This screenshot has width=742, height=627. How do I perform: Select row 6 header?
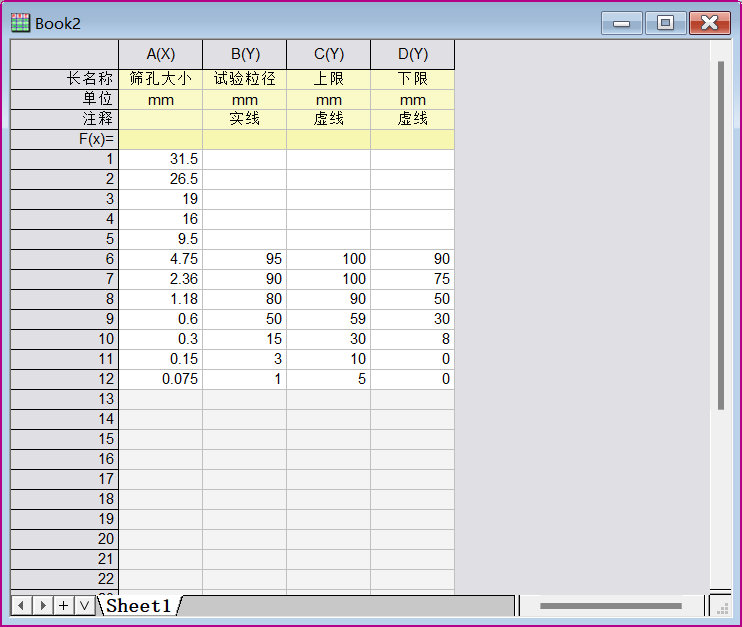[x=64, y=259]
